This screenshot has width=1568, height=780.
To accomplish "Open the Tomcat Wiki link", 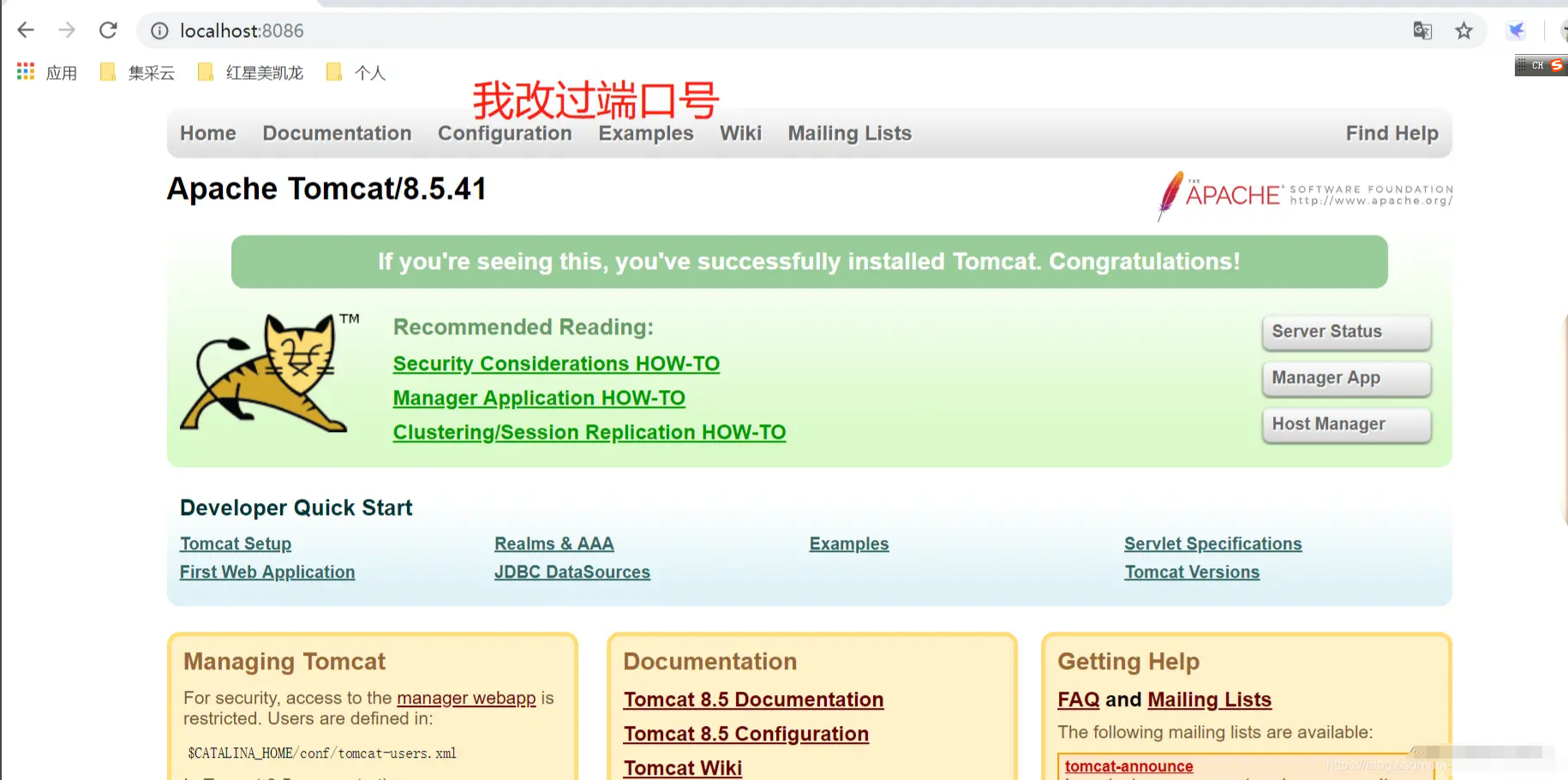I will coord(683,768).
